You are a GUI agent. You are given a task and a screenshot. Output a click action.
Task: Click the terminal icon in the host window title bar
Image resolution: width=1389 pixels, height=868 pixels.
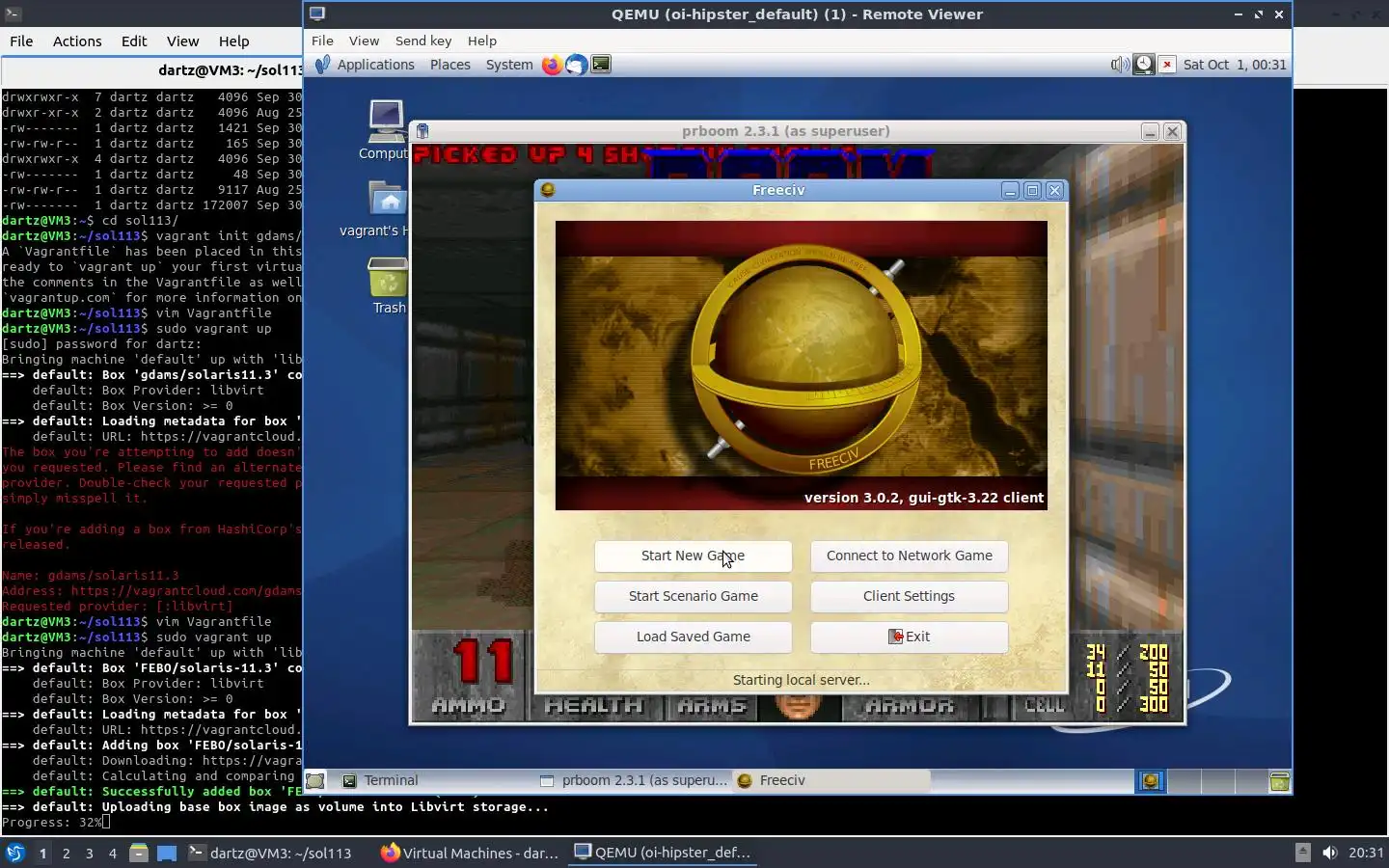point(13,14)
